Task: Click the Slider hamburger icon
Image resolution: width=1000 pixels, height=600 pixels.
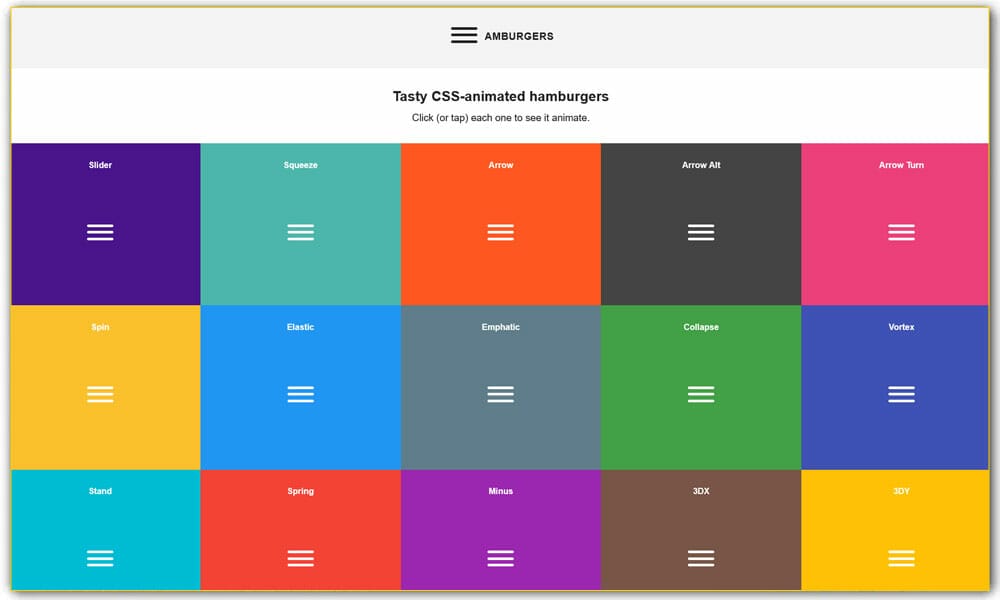Action: coord(100,232)
